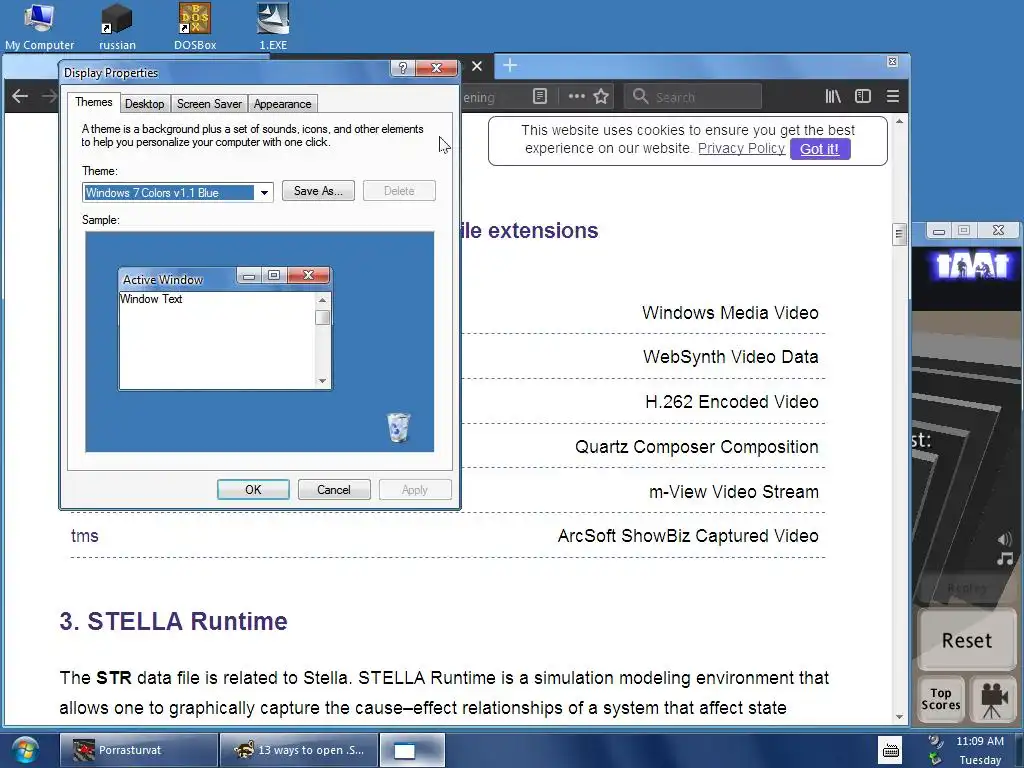The image size is (1024, 768).
Task: Switch to the Screen Saver tab
Action: click(x=209, y=104)
